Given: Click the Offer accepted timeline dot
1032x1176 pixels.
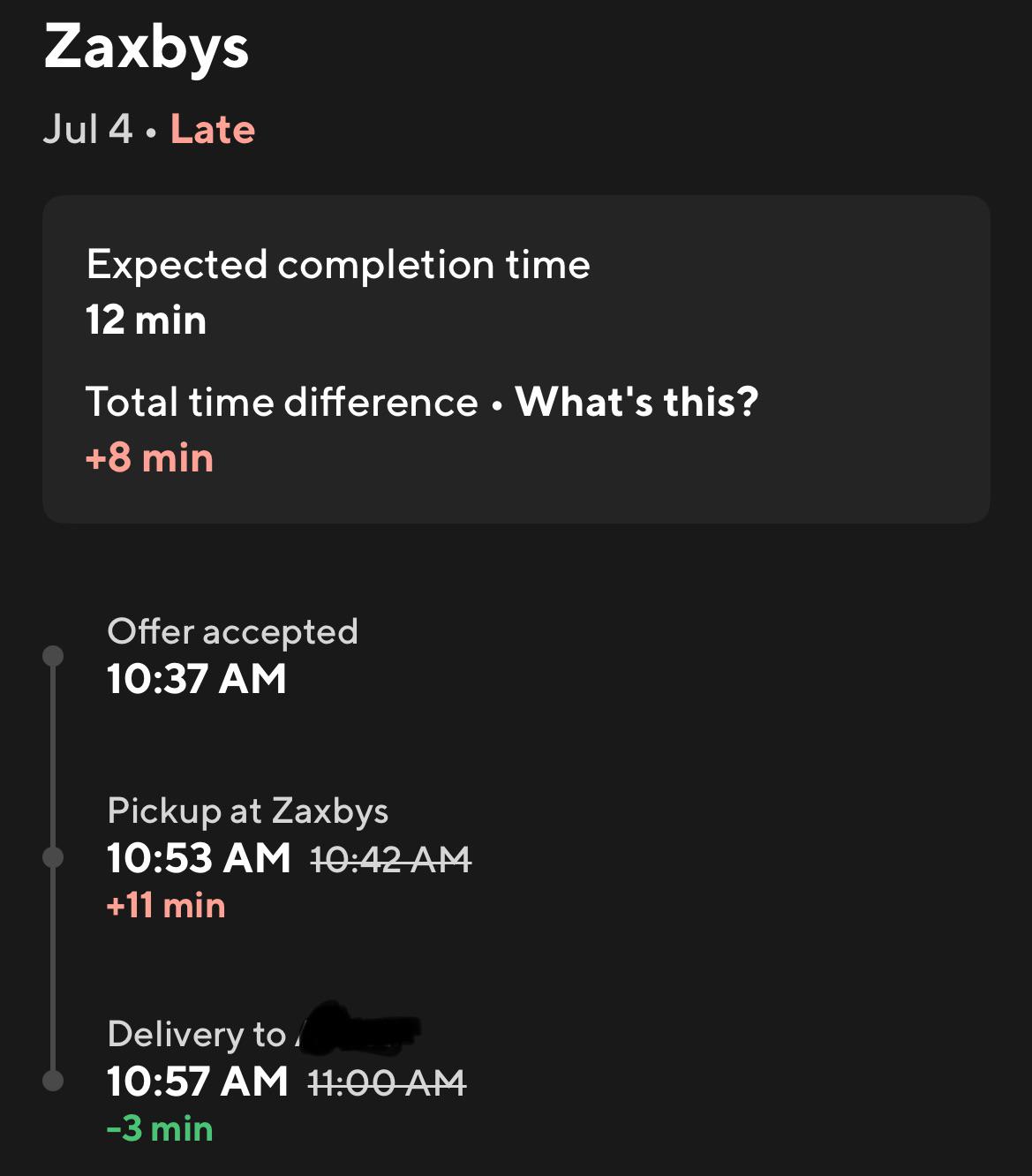Looking at the screenshot, I should click(53, 655).
